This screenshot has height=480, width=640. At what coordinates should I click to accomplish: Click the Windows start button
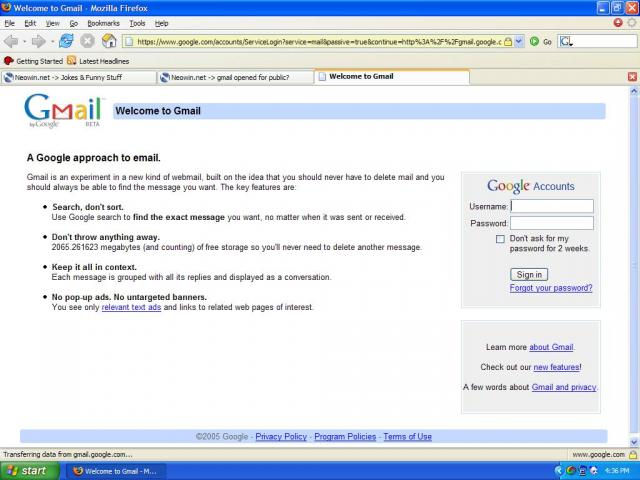30,471
